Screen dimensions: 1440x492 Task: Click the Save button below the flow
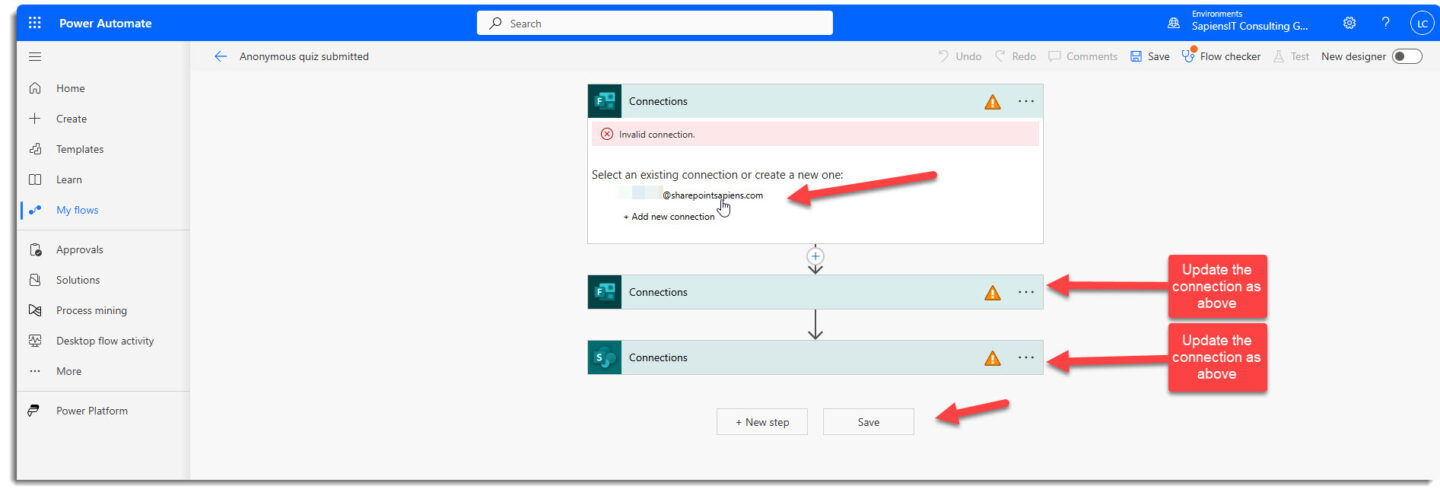[868, 422]
